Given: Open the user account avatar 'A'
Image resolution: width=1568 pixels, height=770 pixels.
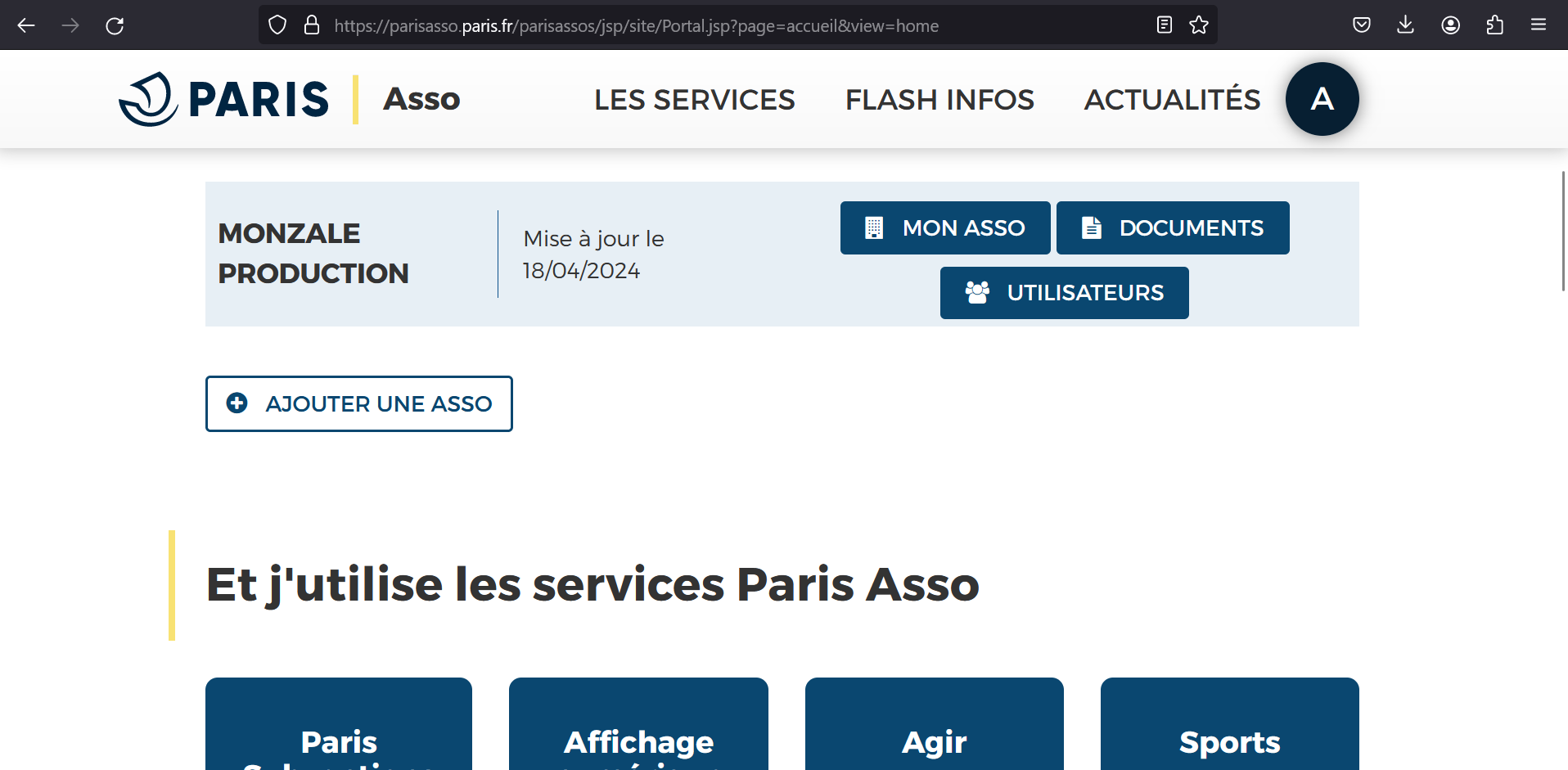Looking at the screenshot, I should coord(1322,99).
